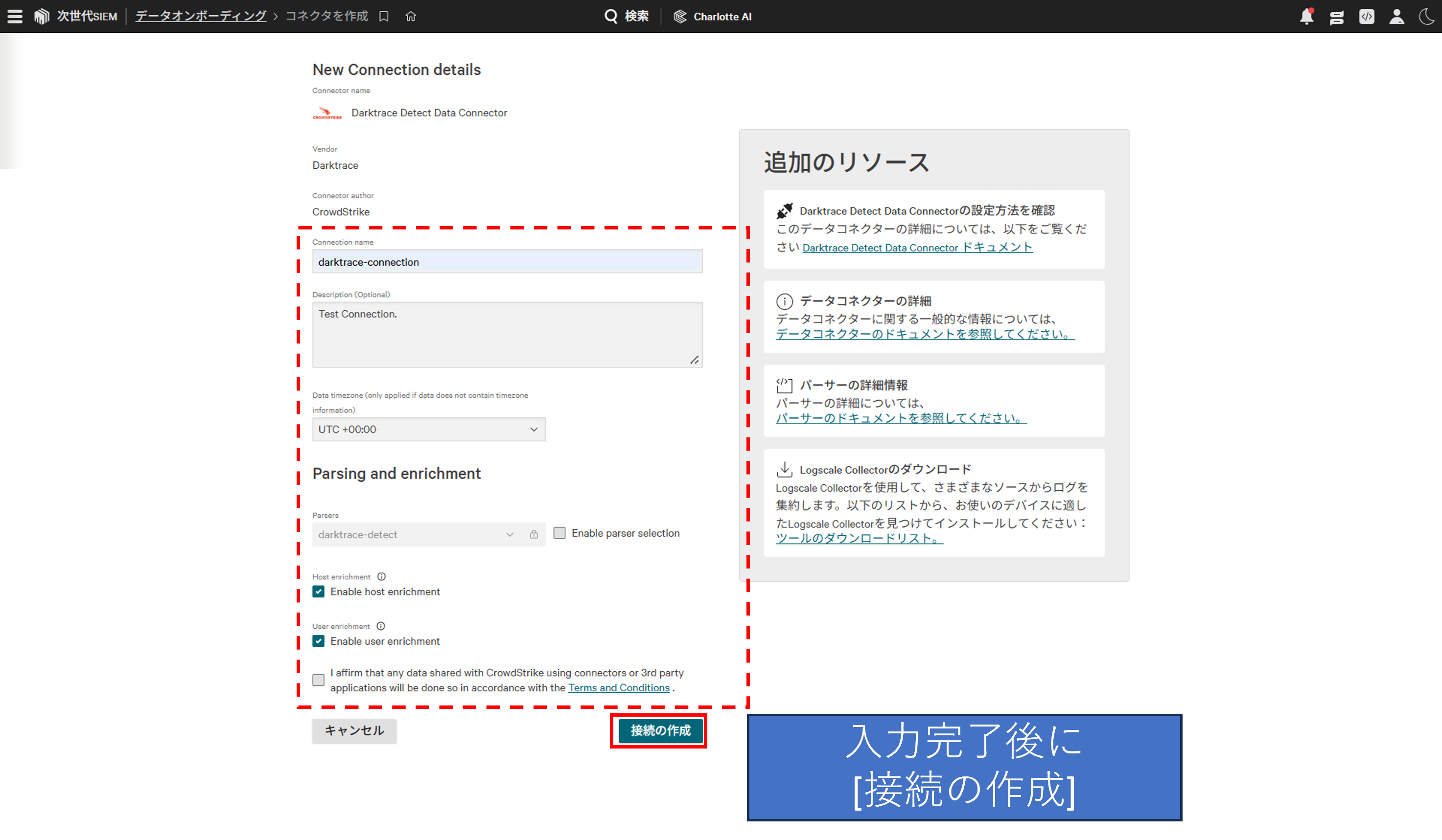
Task: Click the Logscale Collector download icon
Action: pyautogui.click(x=785, y=470)
